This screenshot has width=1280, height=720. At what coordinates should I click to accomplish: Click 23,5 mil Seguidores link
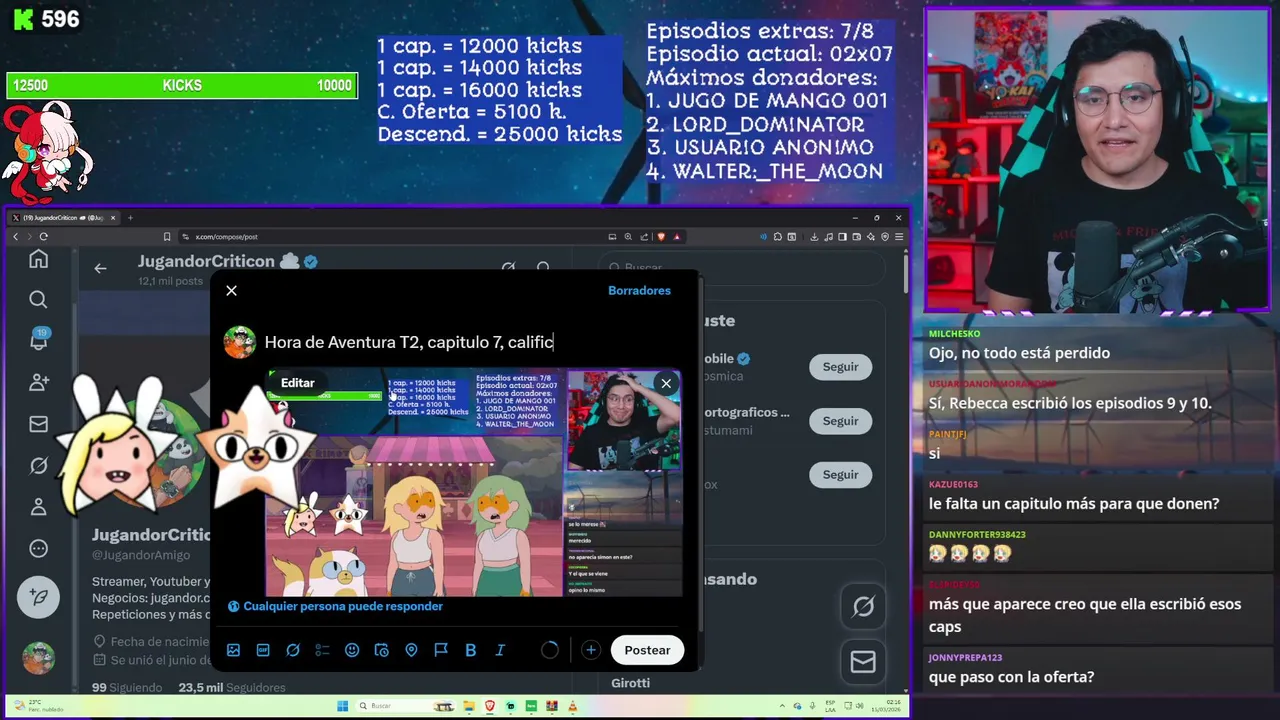[232, 688]
